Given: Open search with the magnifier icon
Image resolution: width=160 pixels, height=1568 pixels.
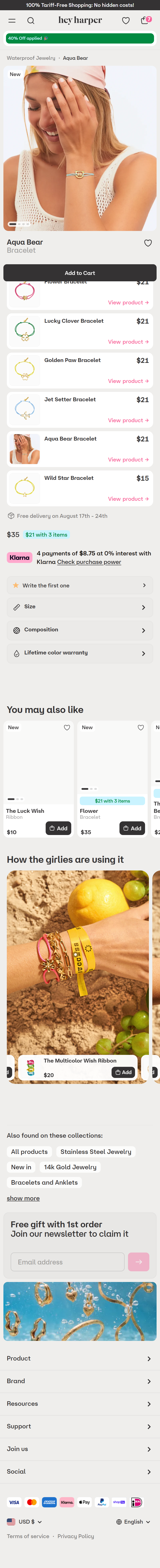Looking at the screenshot, I should 31,21.
